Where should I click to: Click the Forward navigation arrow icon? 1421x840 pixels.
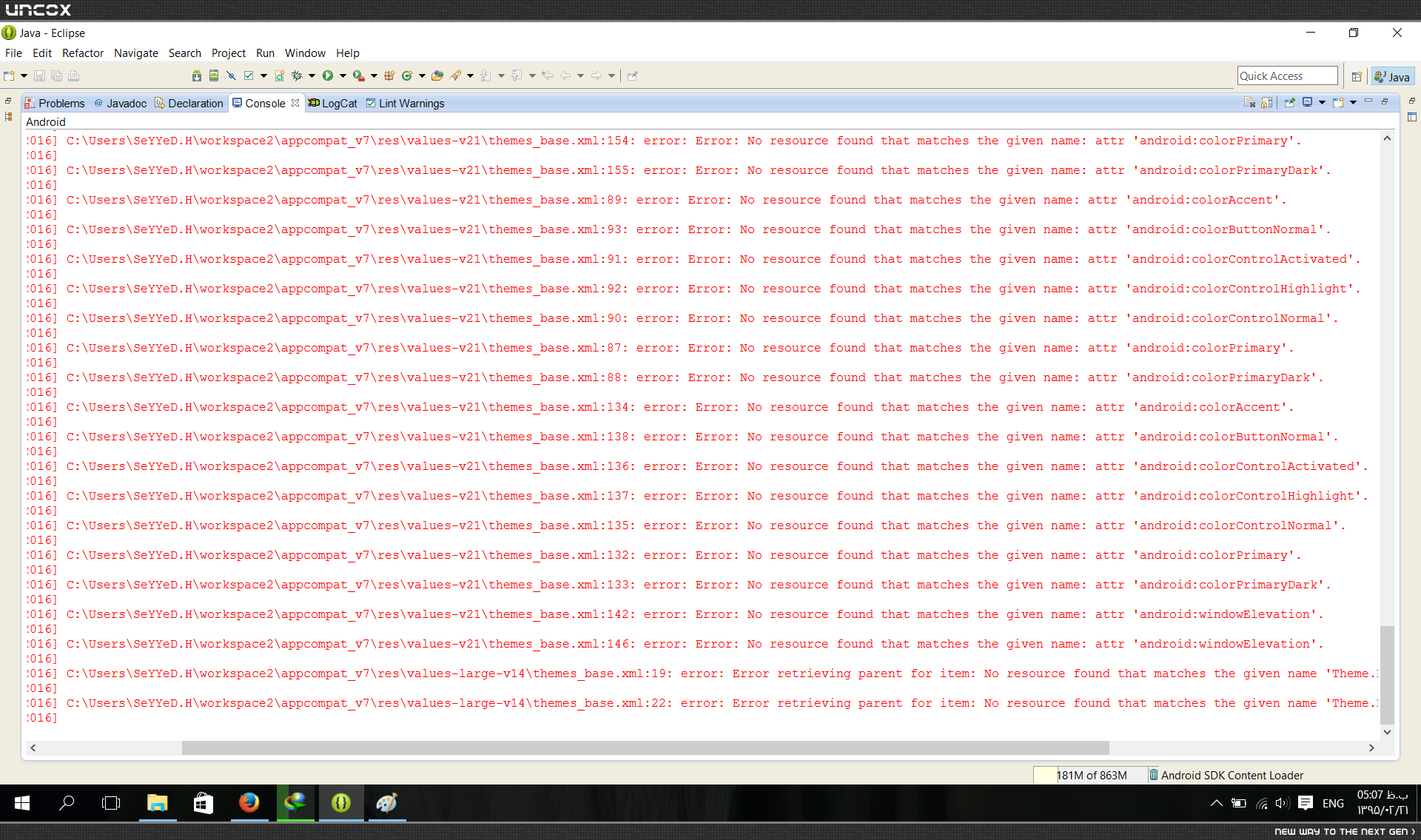click(597, 75)
